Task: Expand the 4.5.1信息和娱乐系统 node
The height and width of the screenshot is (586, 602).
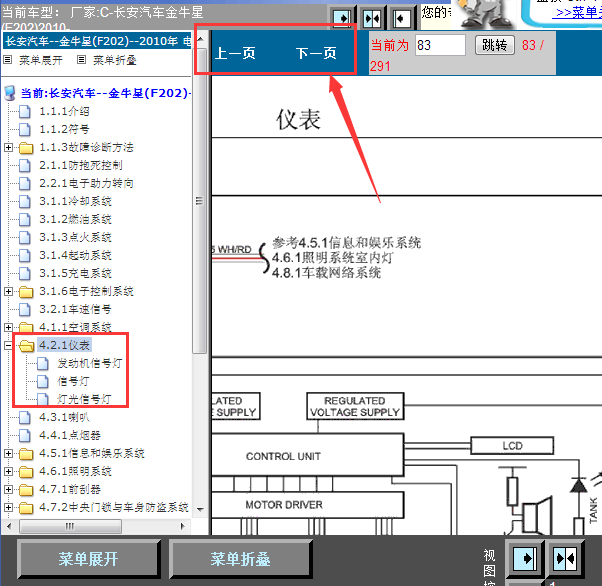Action: 8,454
